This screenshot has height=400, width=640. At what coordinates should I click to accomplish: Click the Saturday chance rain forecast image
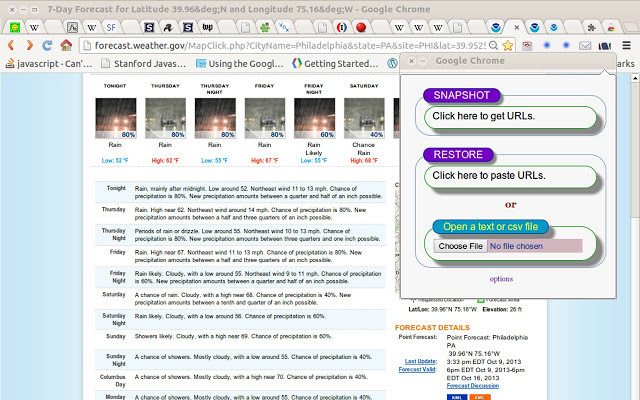(x=364, y=119)
